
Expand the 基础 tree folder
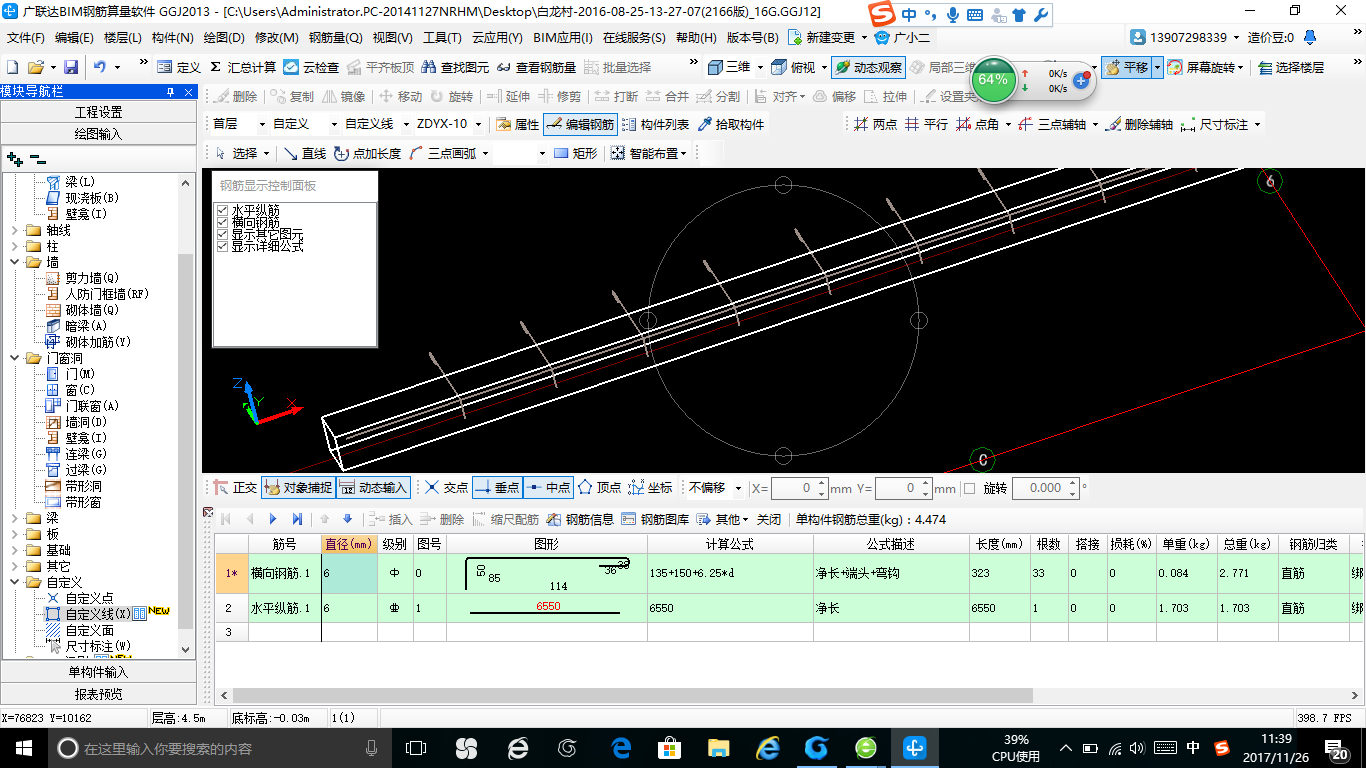pos(14,550)
